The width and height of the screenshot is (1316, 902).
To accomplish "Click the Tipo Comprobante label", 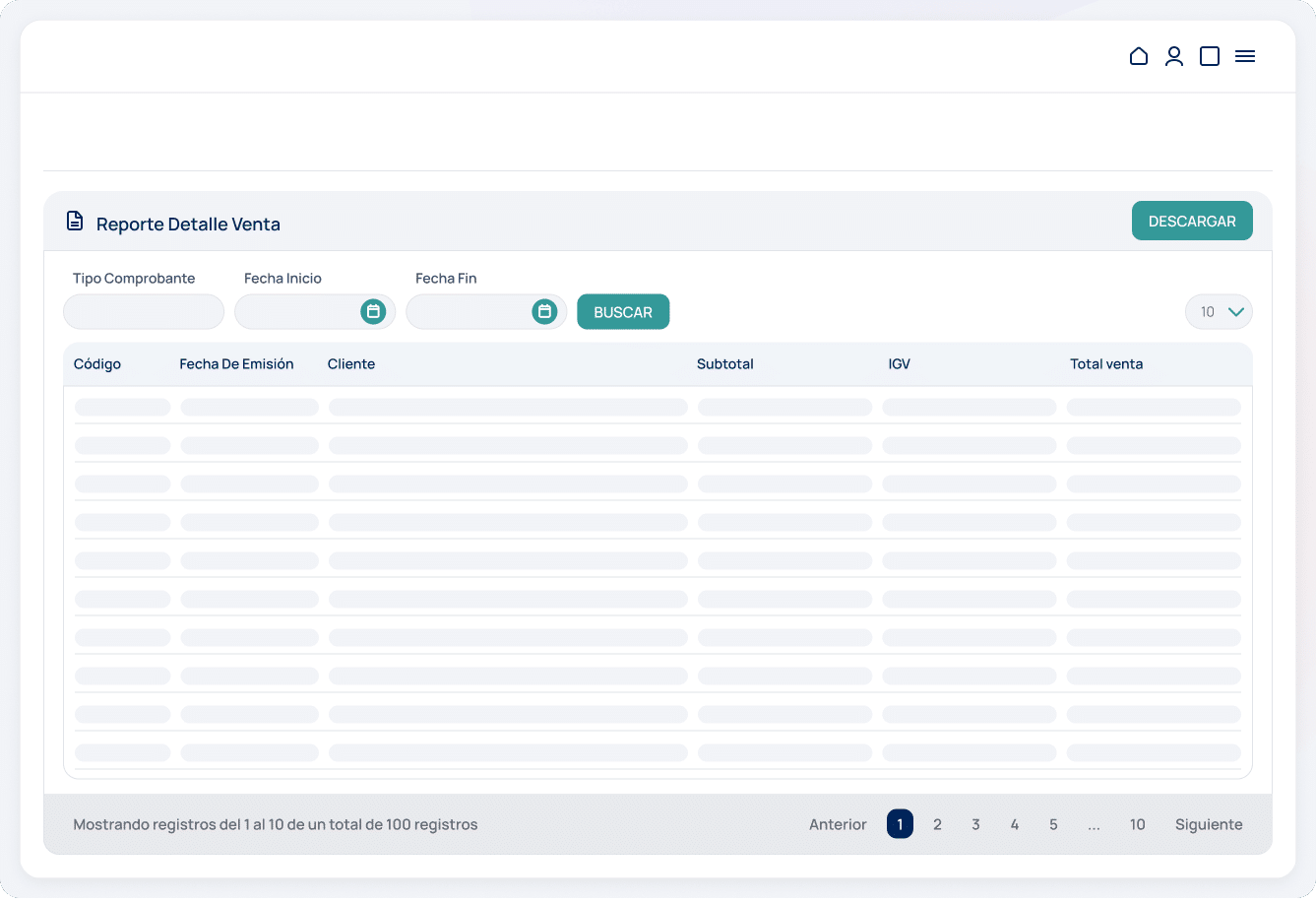I will pos(134,279).
